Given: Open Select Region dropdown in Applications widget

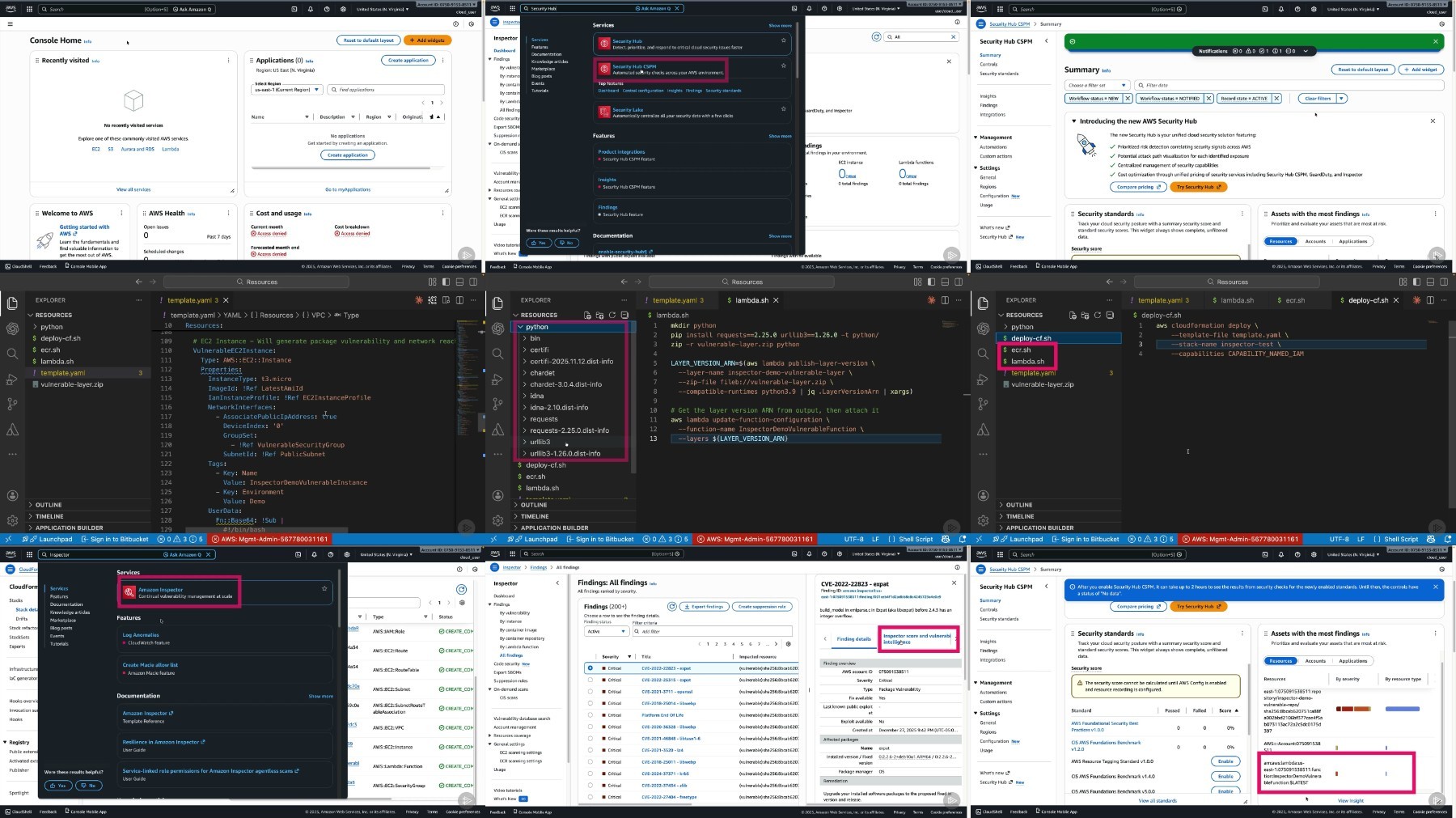Looking at the screenshot, I should [288, 90].
